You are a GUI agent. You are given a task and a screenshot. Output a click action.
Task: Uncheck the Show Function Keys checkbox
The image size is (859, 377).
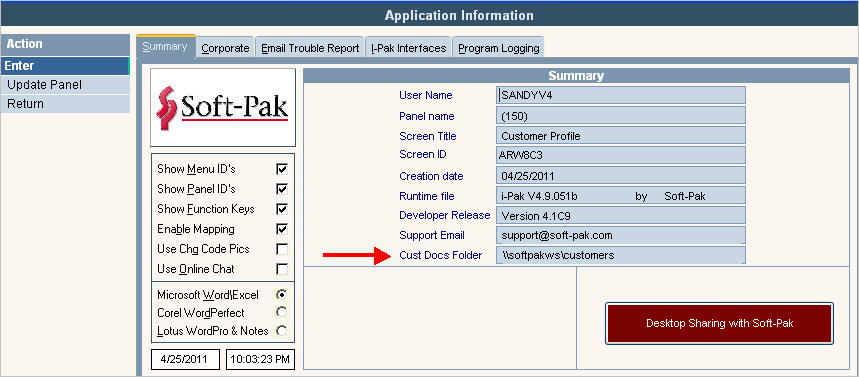pos(282,209)
